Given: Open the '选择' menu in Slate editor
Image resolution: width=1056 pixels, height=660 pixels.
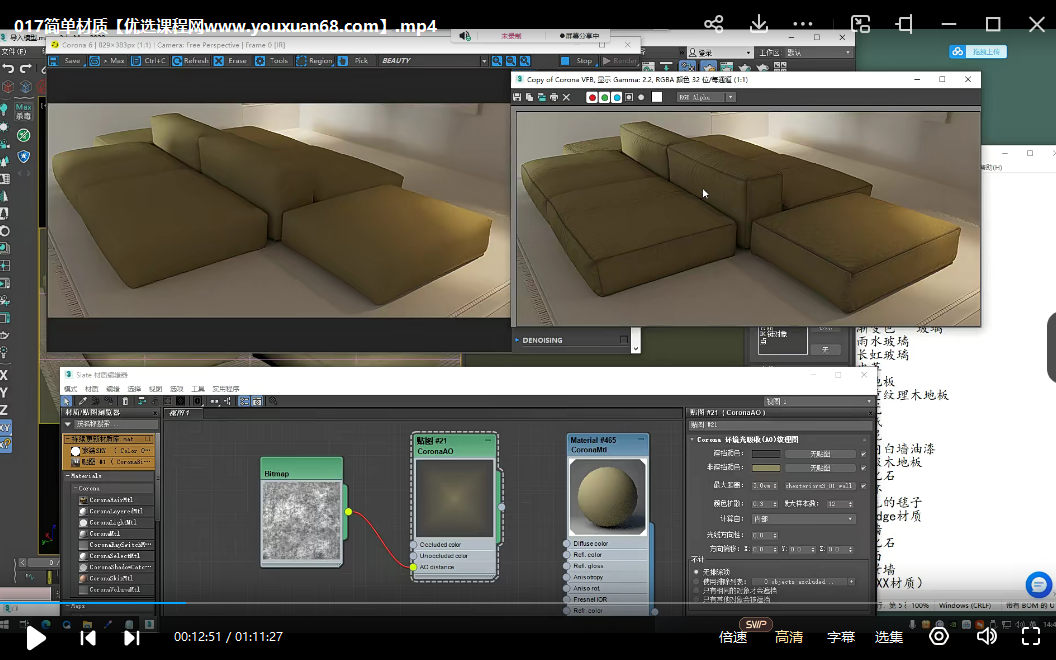Looking at the screenshot, I should tap(134, 389).
